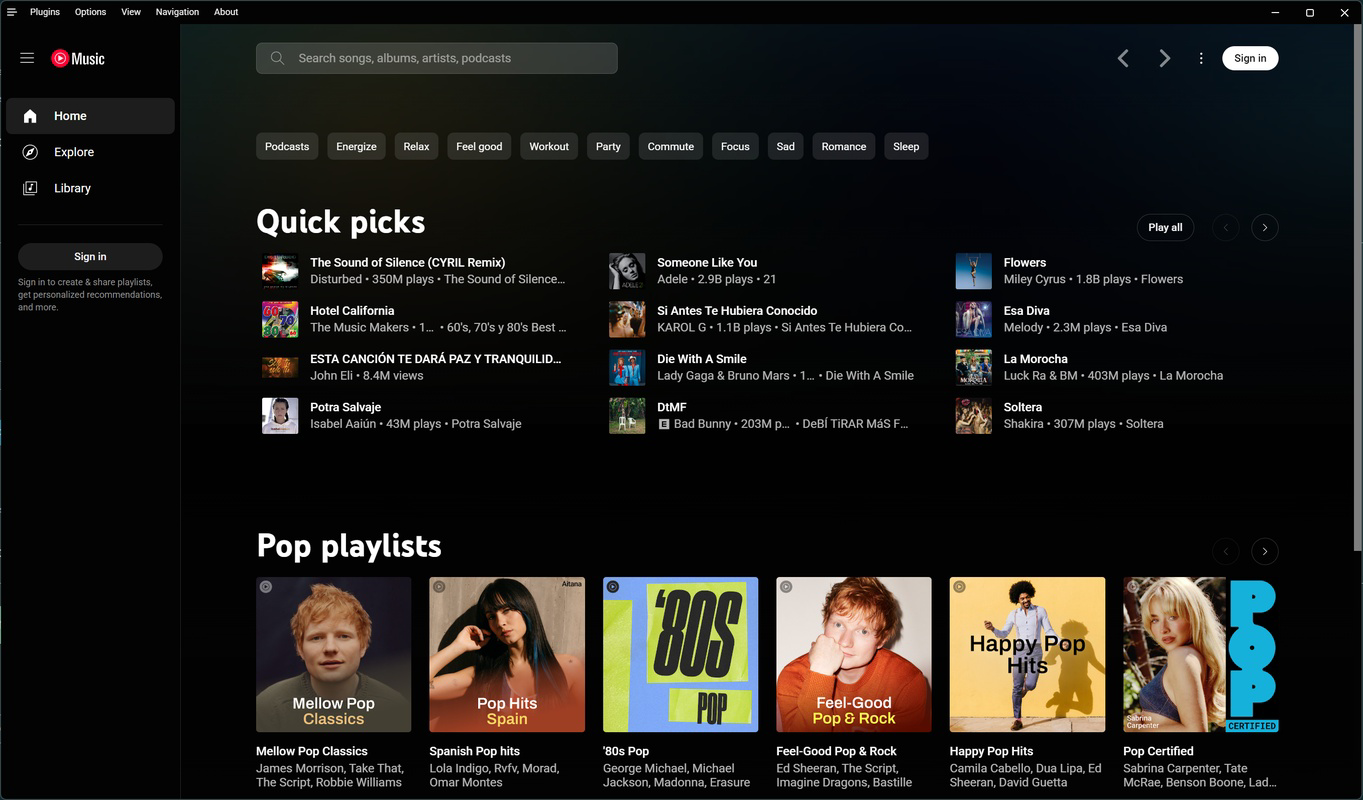Image resolution: width=1363 pixels, height=800 pixels.
Task: Navigate back using the left arrow
Action: click(1122, 57)
